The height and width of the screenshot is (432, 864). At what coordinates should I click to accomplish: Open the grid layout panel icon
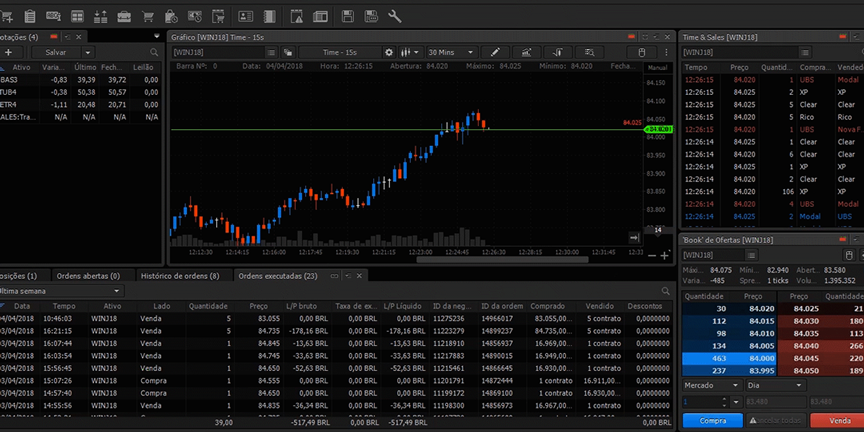(77, 17)
